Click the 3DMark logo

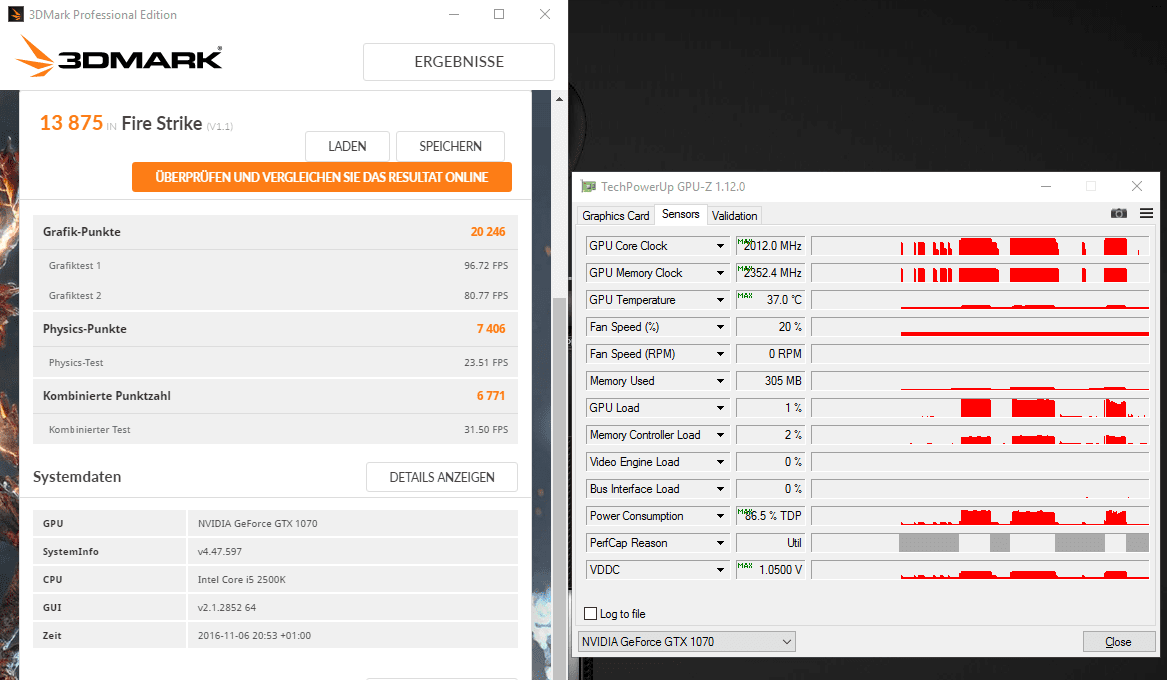tap(119, 57)
